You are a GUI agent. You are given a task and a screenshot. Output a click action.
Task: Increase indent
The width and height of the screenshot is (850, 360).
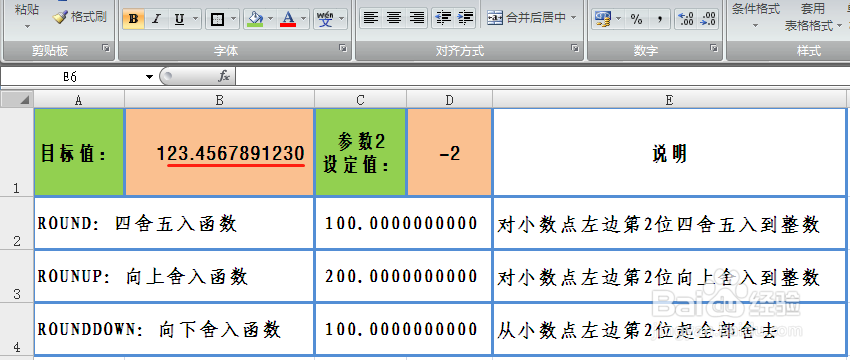[466, 18]
